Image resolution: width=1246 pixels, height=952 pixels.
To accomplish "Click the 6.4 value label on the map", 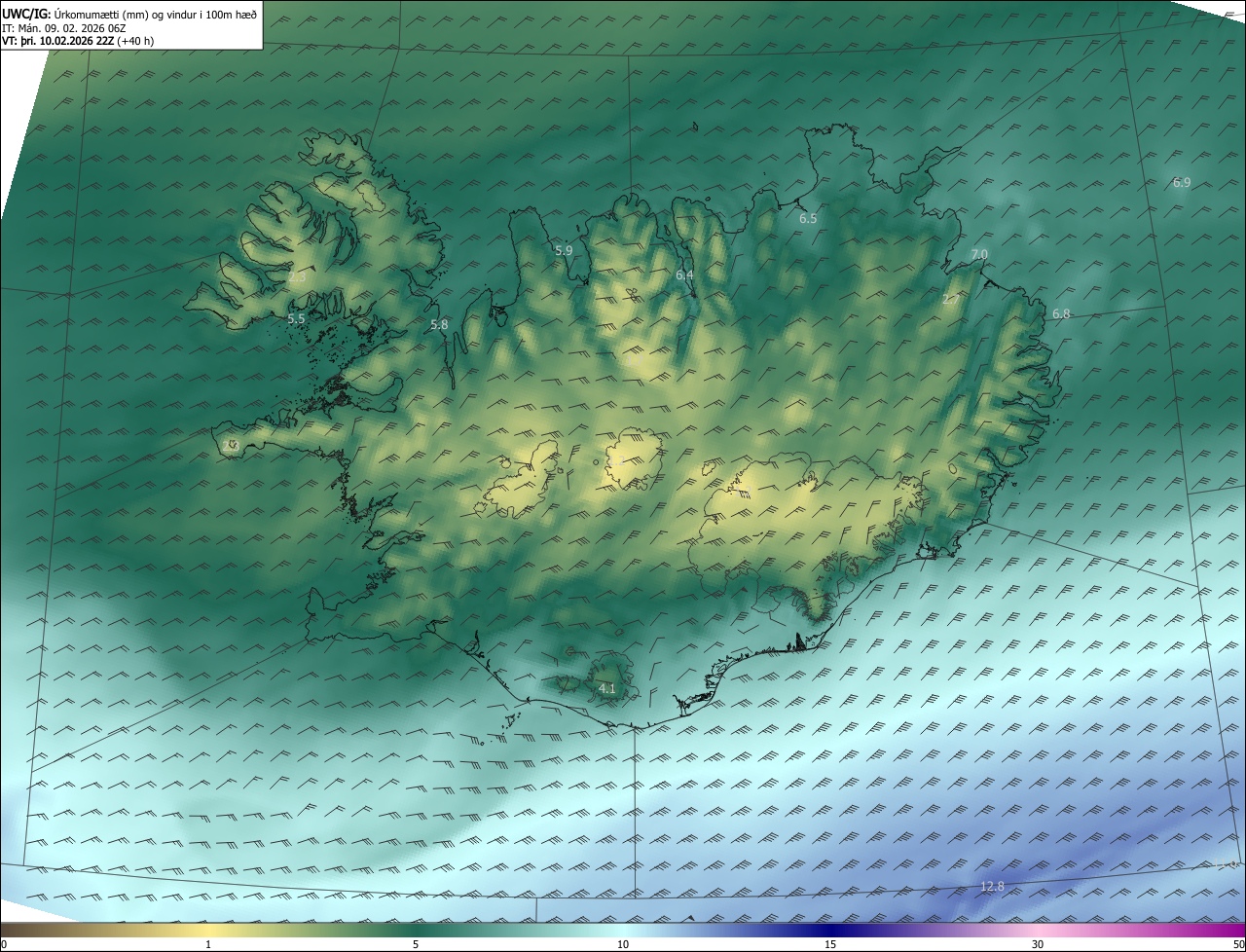I will (x=684, y=275).
